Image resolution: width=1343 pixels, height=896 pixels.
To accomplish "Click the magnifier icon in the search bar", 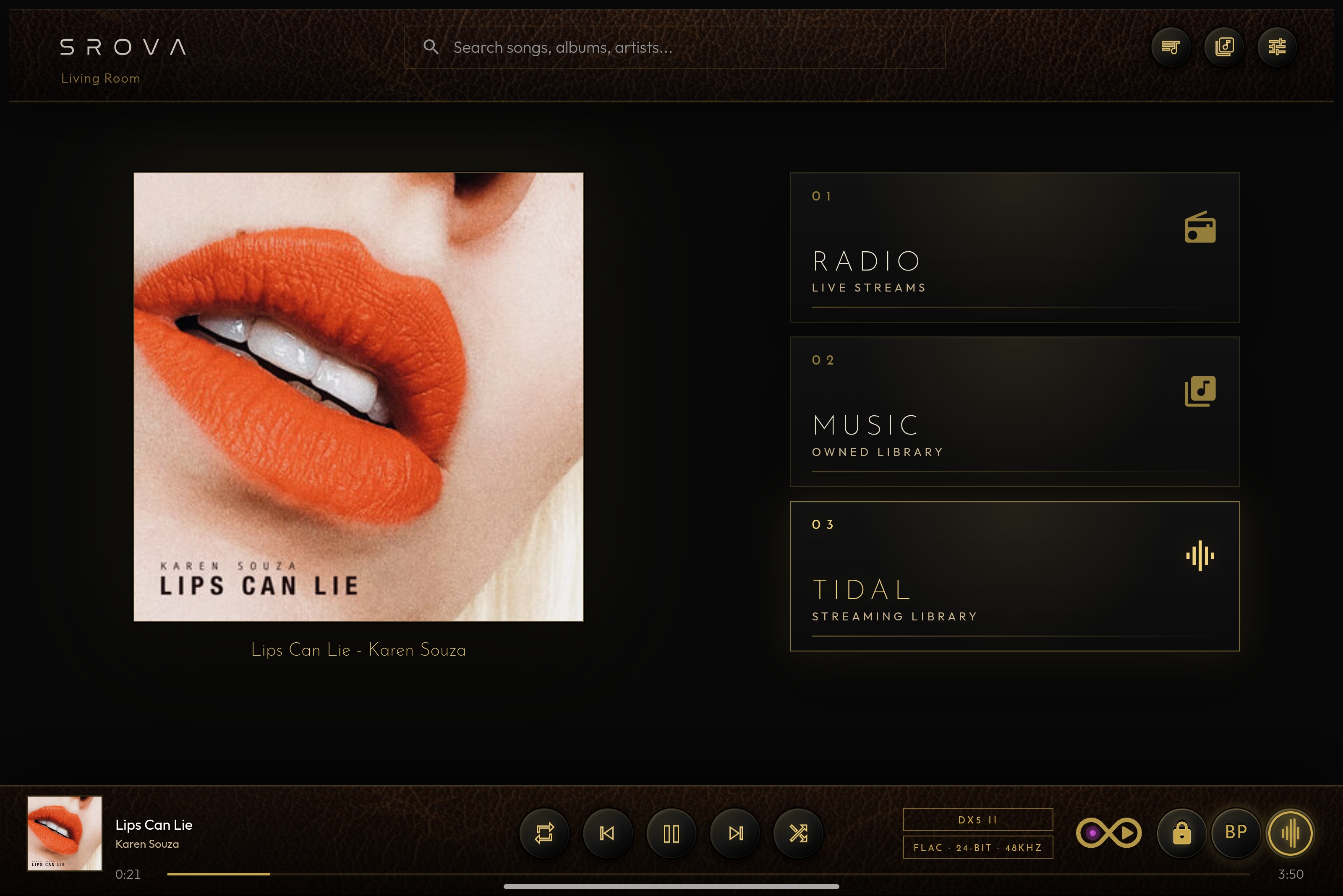I will (431, 47).
